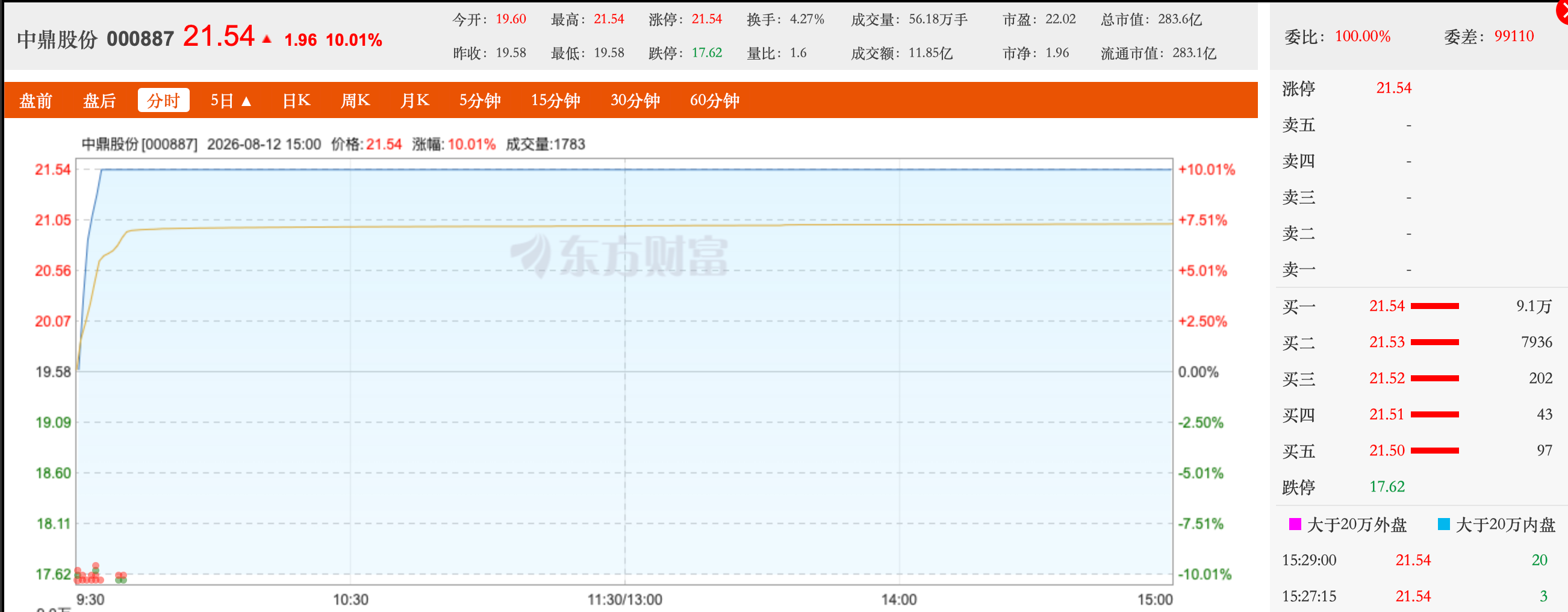The image size is (1568, 612).
Task: Switch to the 月K monthly chart
Action: click(414, 101)
